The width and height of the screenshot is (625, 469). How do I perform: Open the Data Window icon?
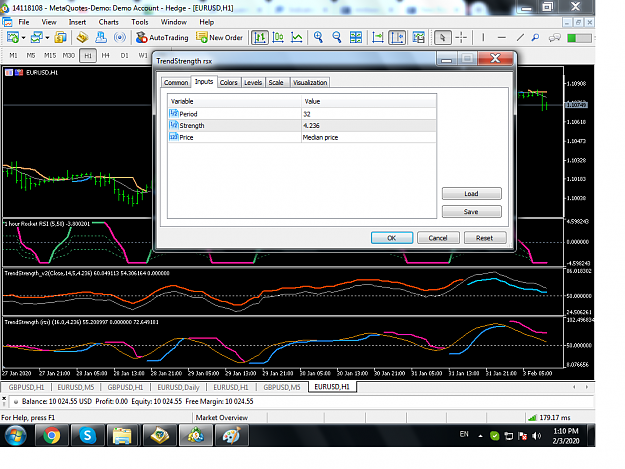(x=83, y=37)
